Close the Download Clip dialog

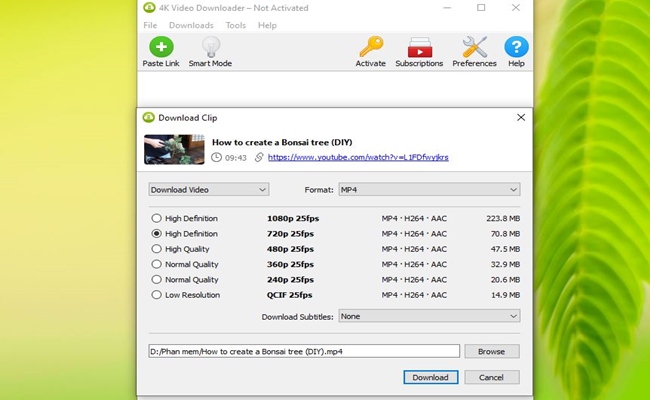(x=521, y=117)
